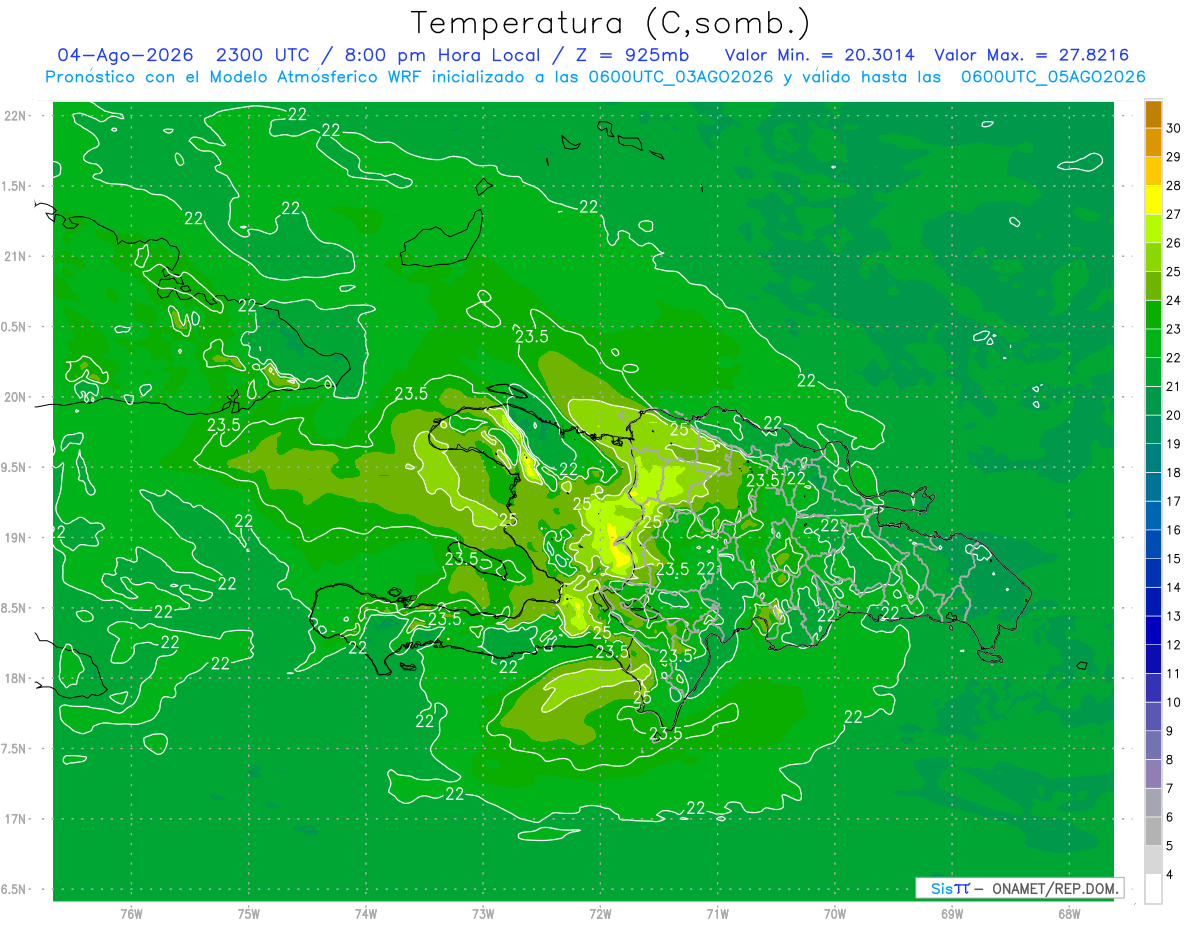Click the '15' color scale label

(1174, 559)
